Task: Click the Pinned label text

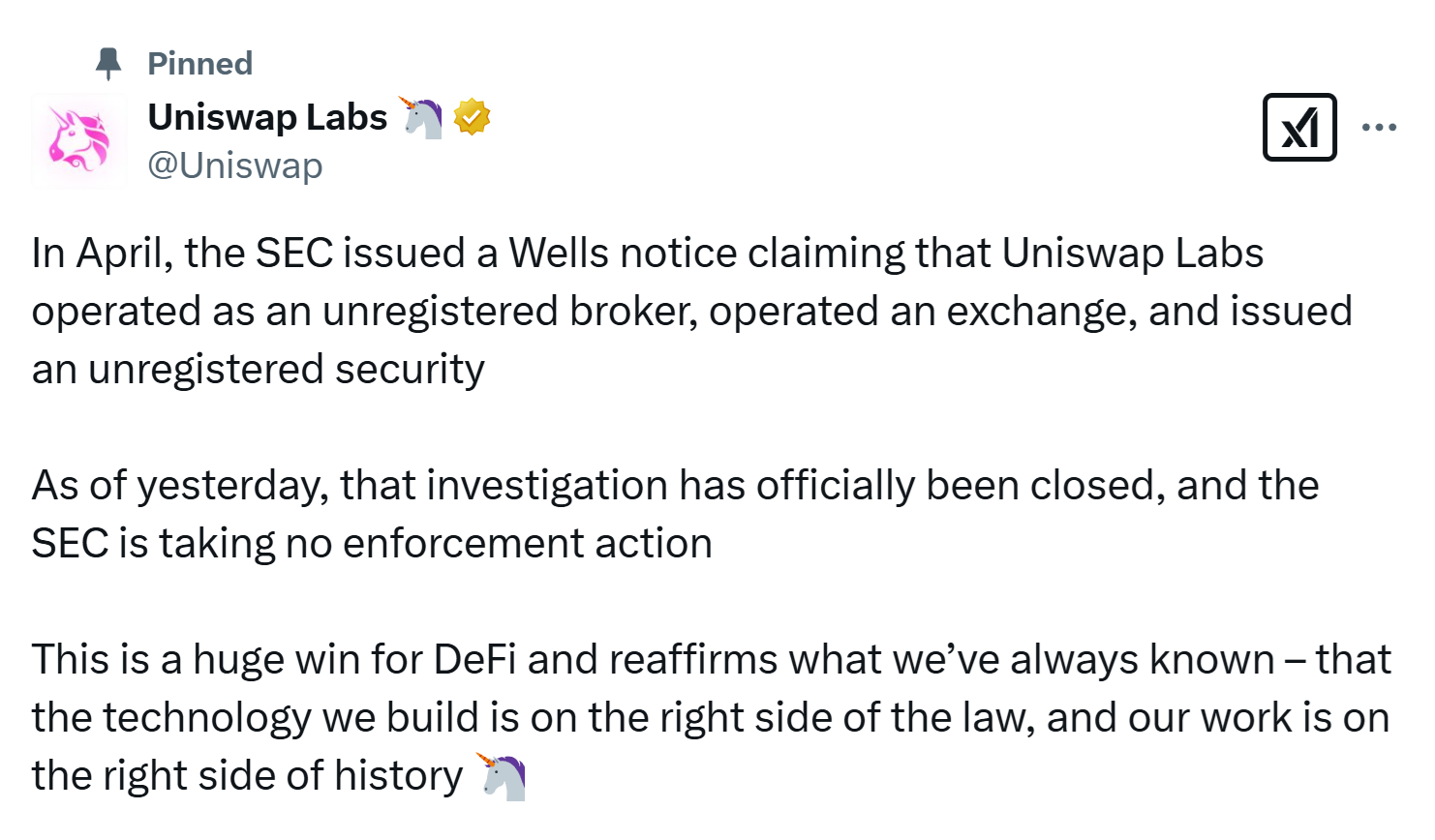Action: 199,64
